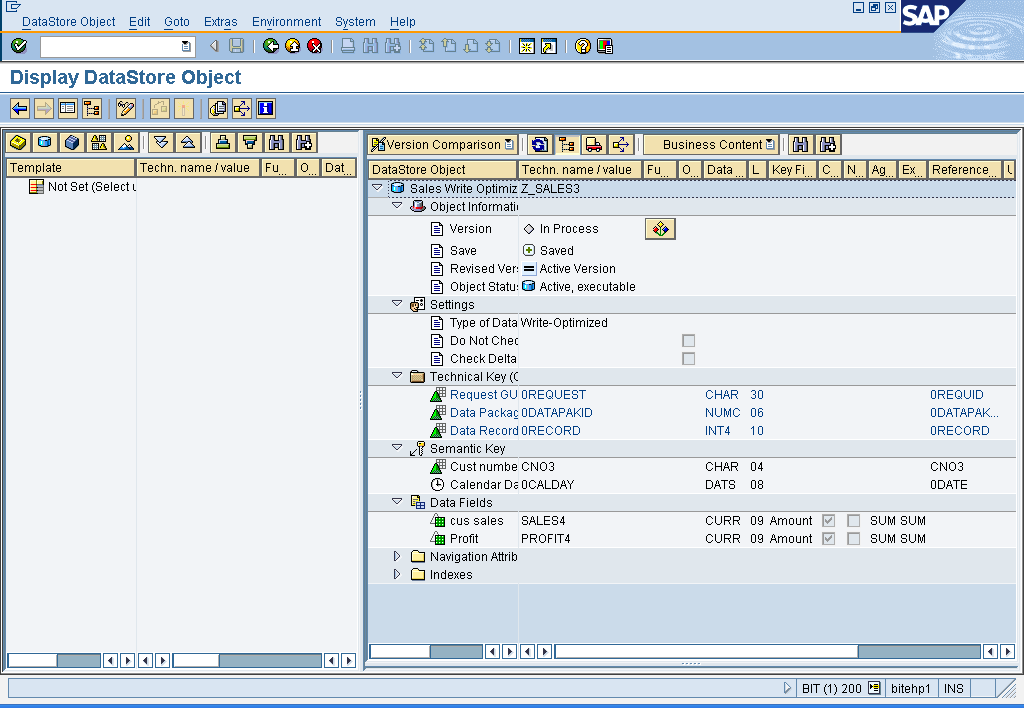Screen dimensions: 1024x708
Task: Click the green checkmark Enter icon
Action: [19, 46]
